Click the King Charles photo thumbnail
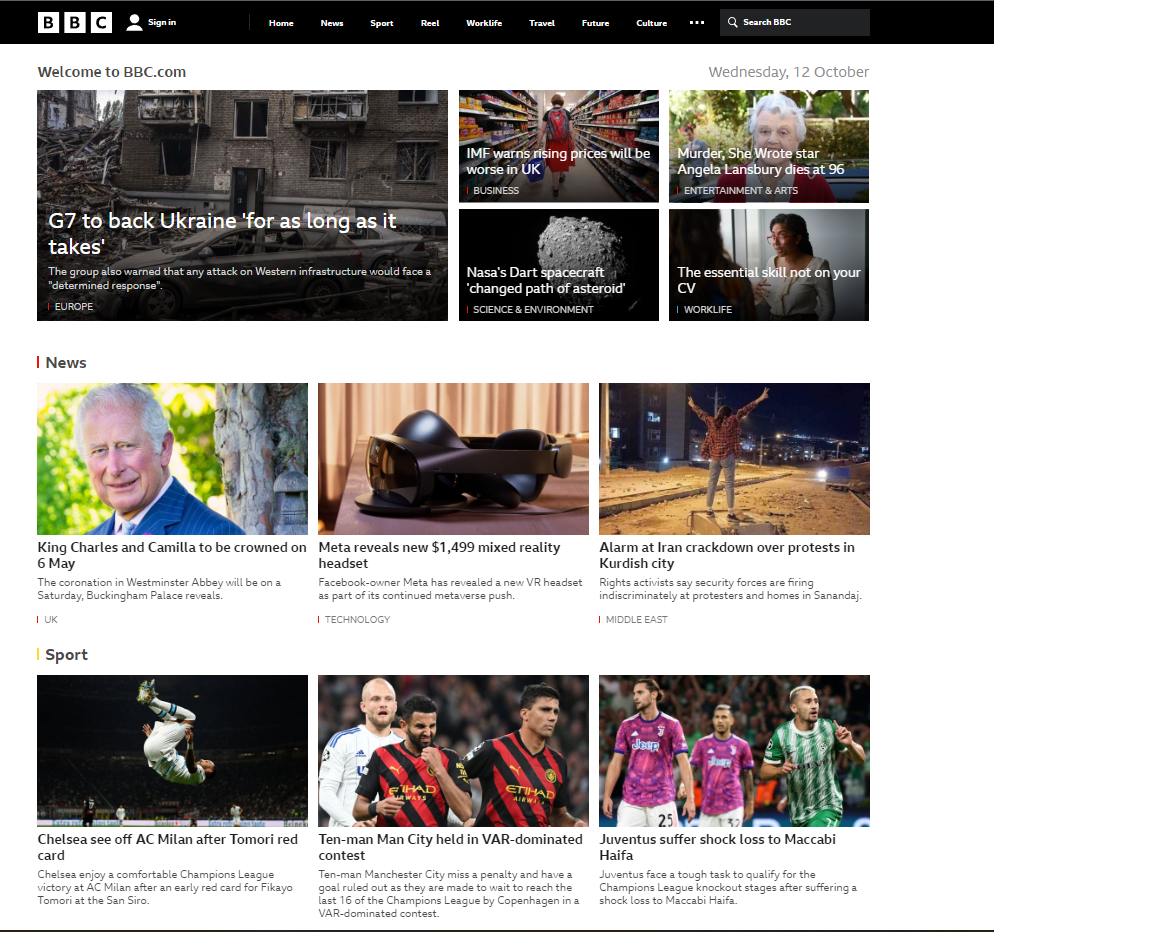The width and height of the screenshot is (1152, 932). (173, 459)
